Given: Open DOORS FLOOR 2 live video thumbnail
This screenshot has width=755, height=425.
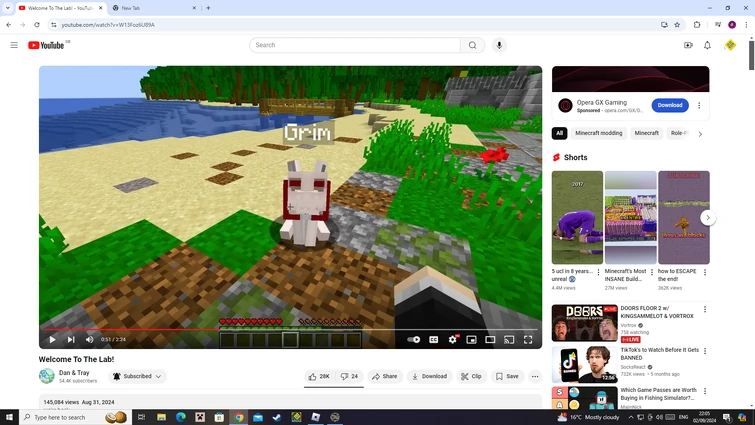Looking at the screenshot, I should point(585,323).
